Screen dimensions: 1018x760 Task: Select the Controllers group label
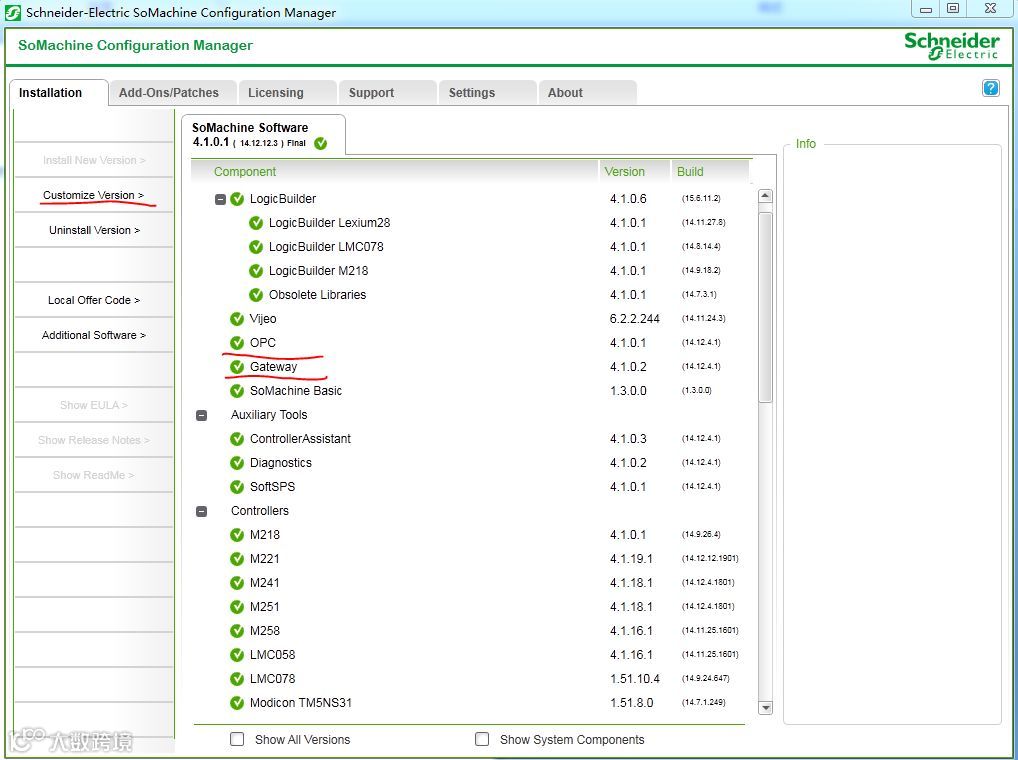pos(260,511)
